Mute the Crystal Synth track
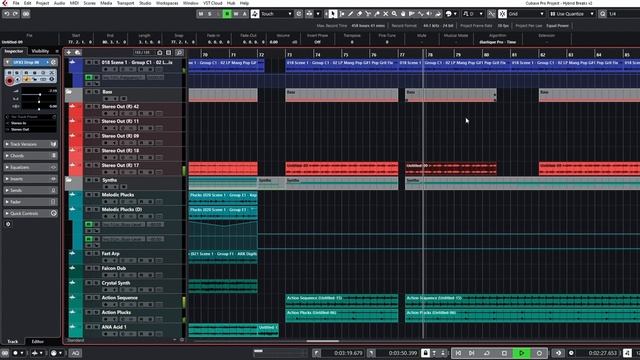This screenshot has width=640, height=360. click(89, 283)
